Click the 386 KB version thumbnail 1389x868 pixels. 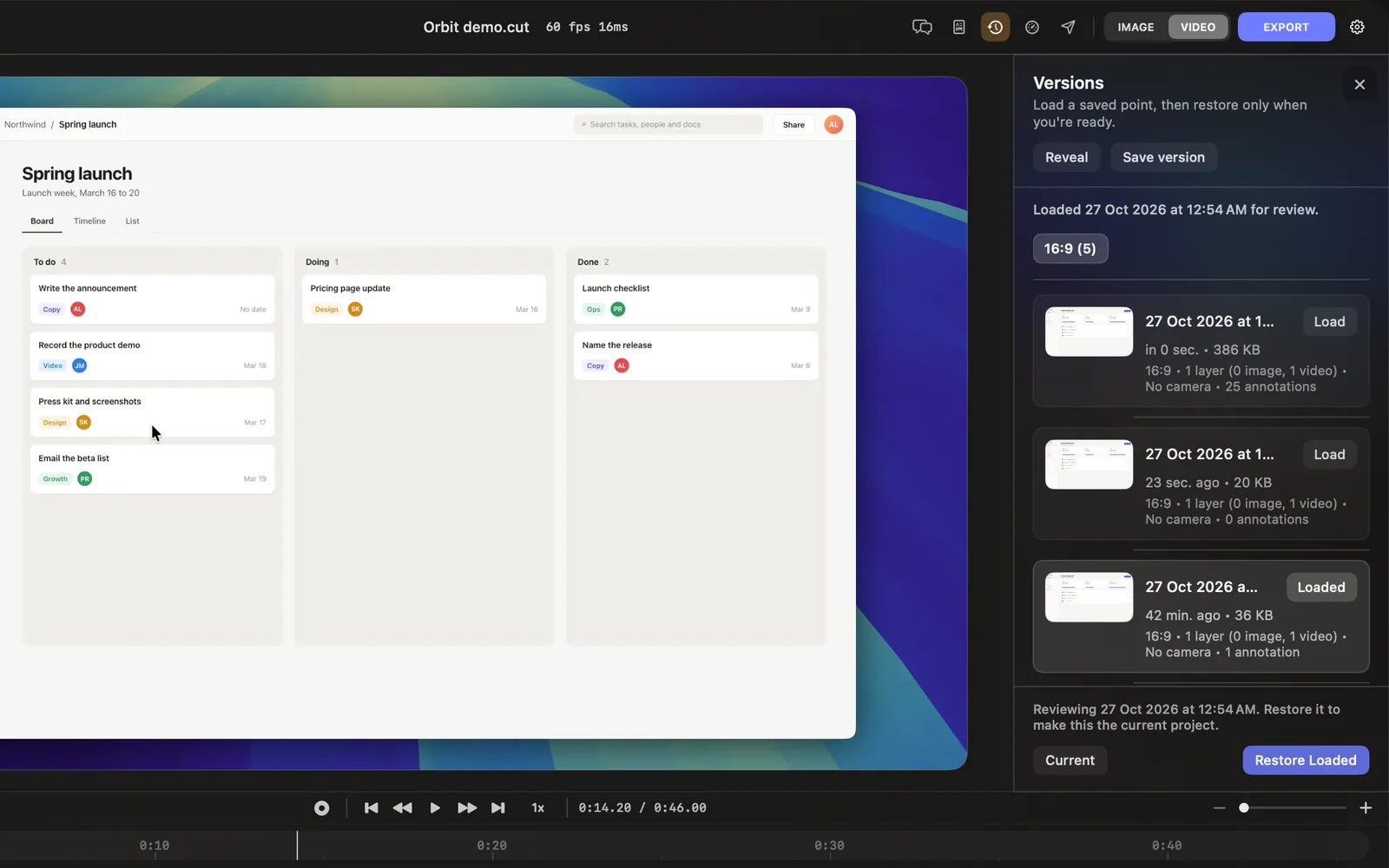coord(1089,332)
